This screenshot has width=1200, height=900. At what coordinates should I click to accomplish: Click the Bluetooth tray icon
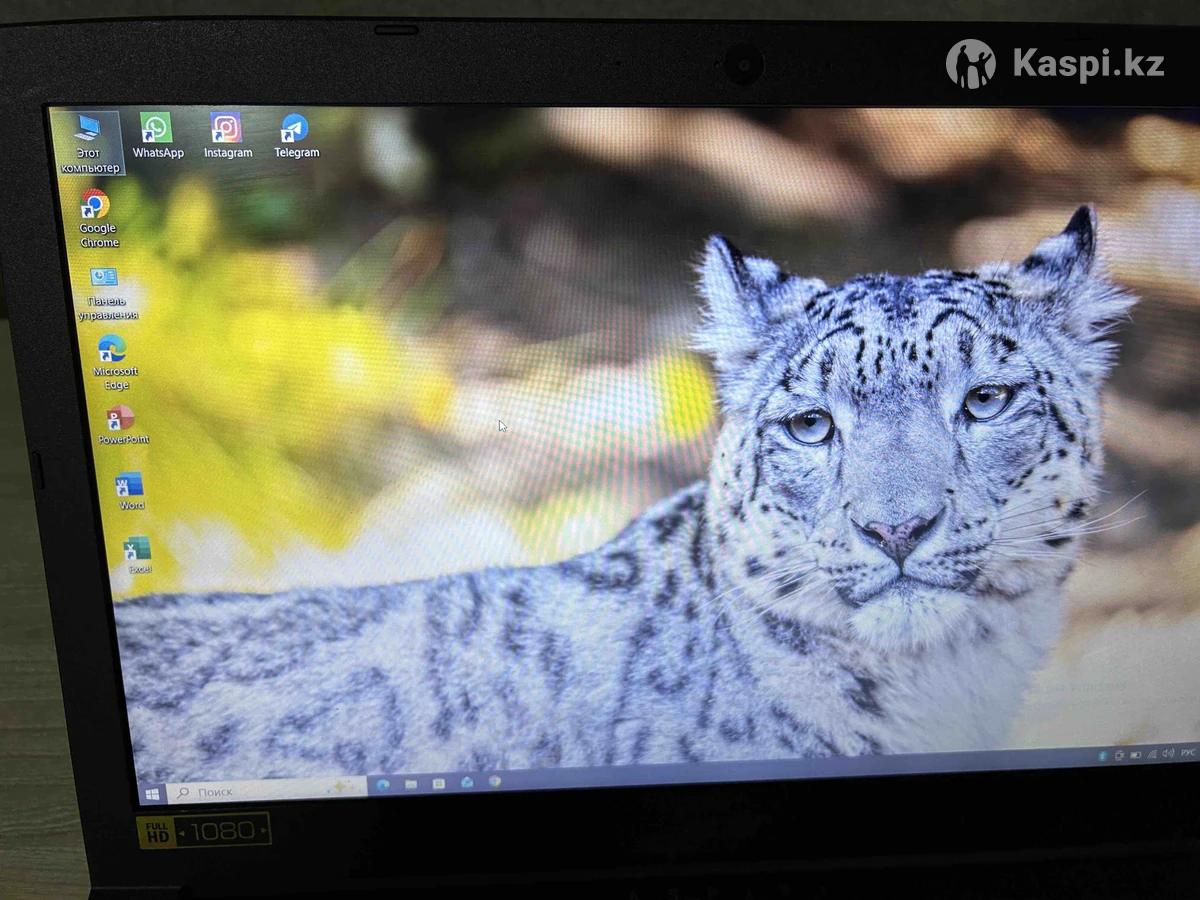click(x=1102, y=755)
